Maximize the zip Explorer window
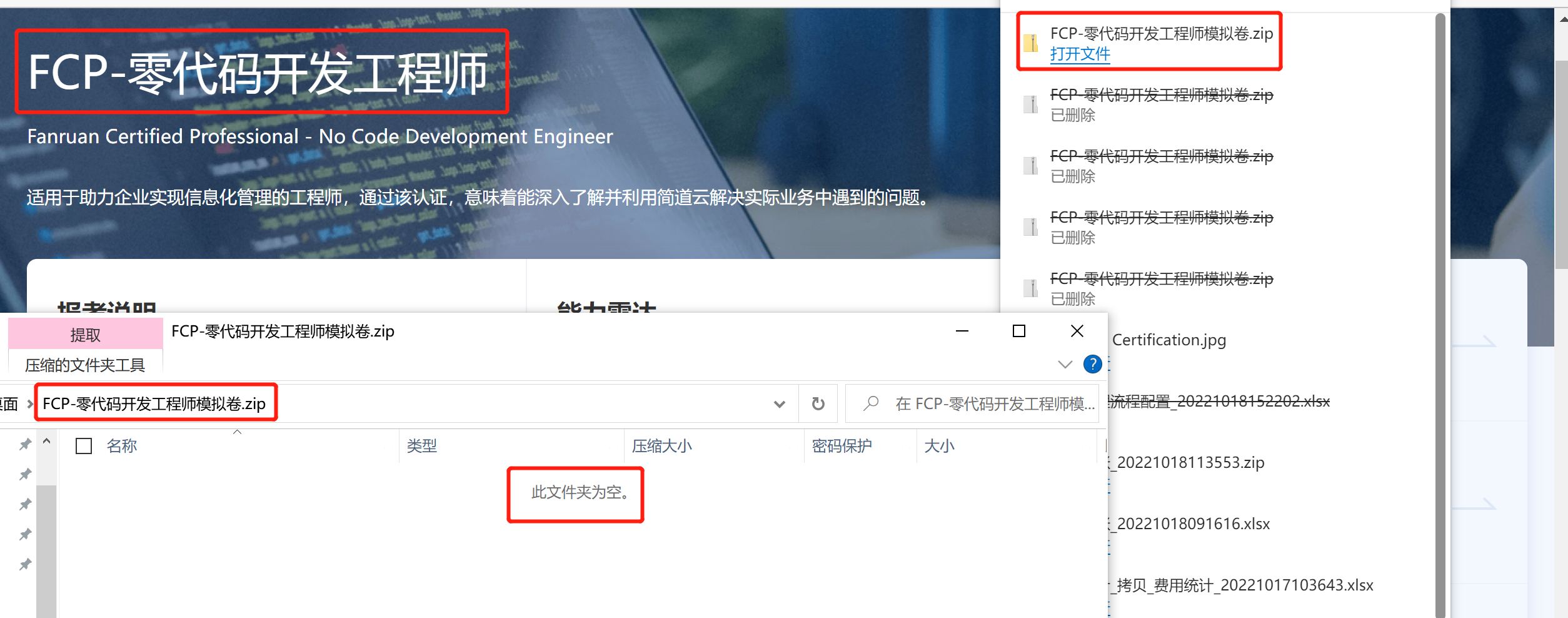1568x618 pixels. (x=1019, y=331)
